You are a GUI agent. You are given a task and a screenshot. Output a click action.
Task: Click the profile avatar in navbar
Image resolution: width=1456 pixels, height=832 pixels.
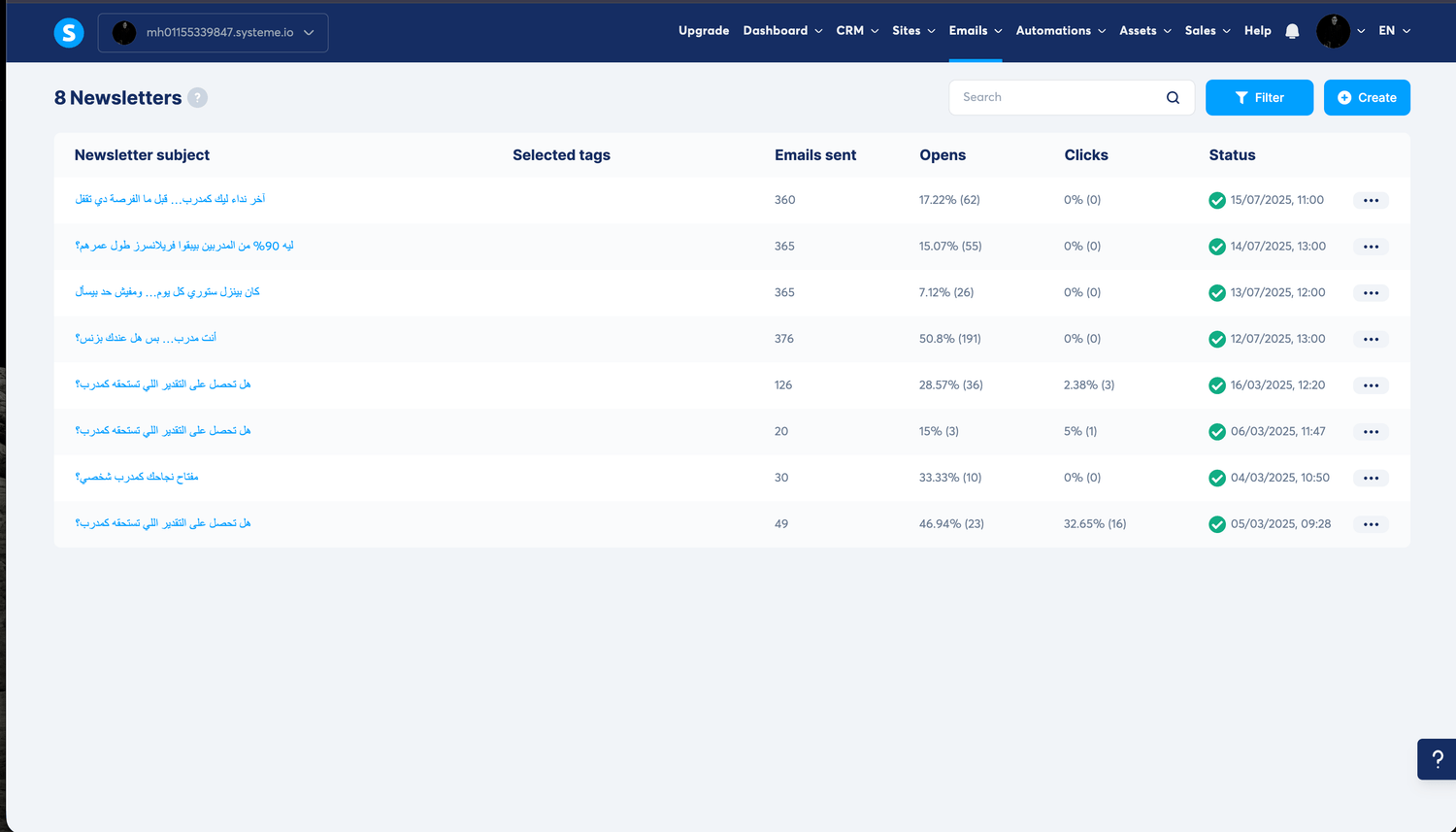(x=1333, y=31)
